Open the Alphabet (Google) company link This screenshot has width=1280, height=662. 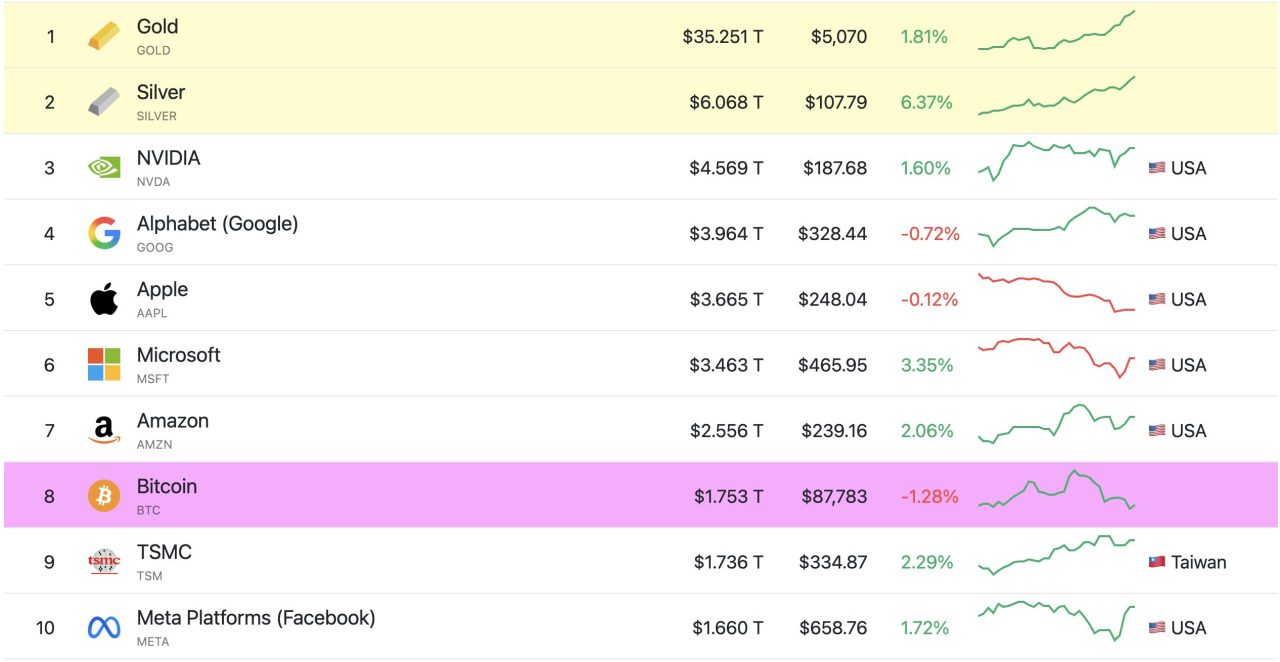pos(217,224)
